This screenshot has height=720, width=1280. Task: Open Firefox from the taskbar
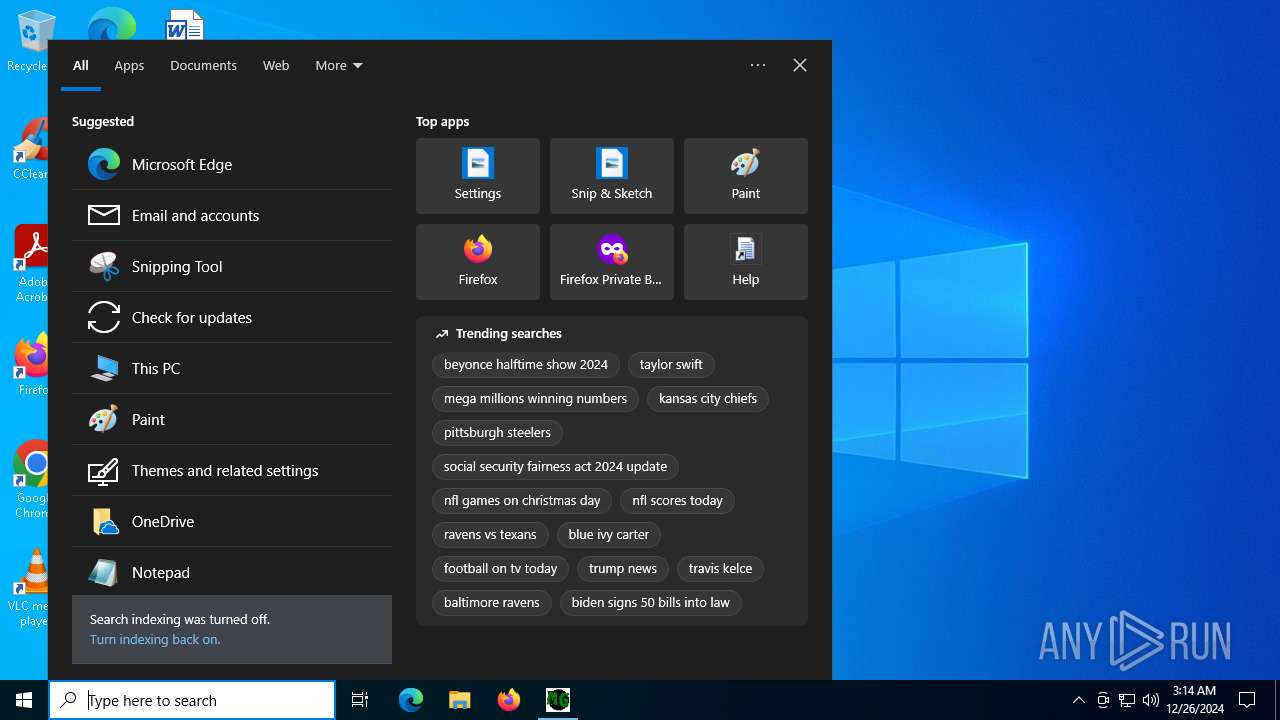tap(509, 700)
